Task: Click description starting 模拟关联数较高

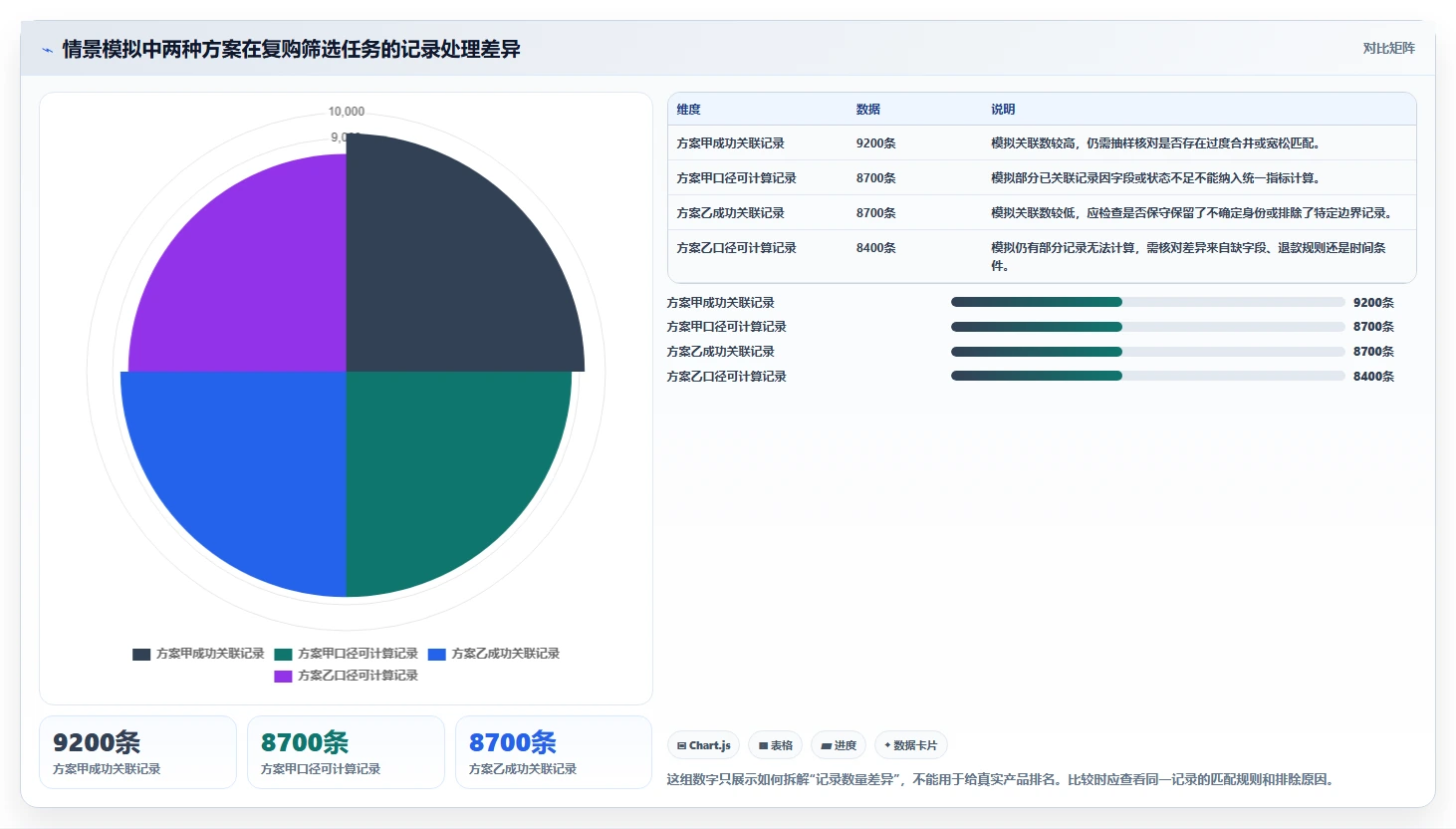Action: (x=1155, y=143)
